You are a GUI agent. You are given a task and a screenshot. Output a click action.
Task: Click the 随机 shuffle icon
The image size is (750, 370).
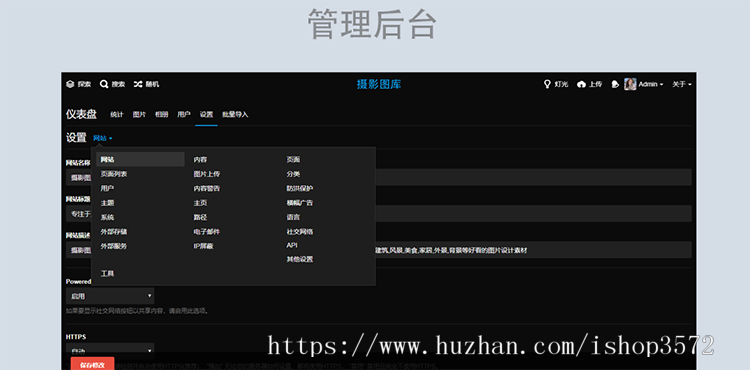coord(138,84)
